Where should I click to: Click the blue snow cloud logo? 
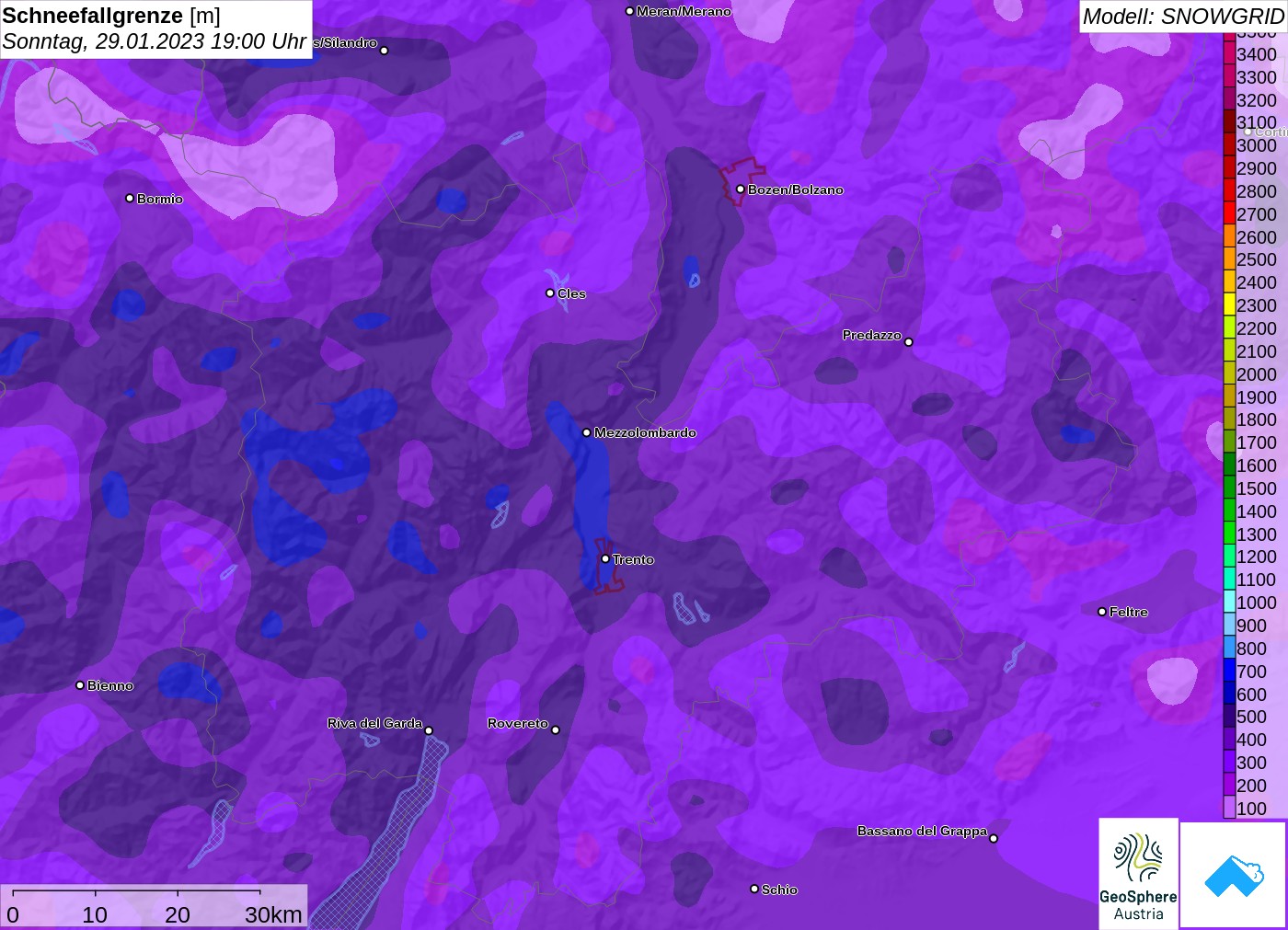(x=1234, y=875)
